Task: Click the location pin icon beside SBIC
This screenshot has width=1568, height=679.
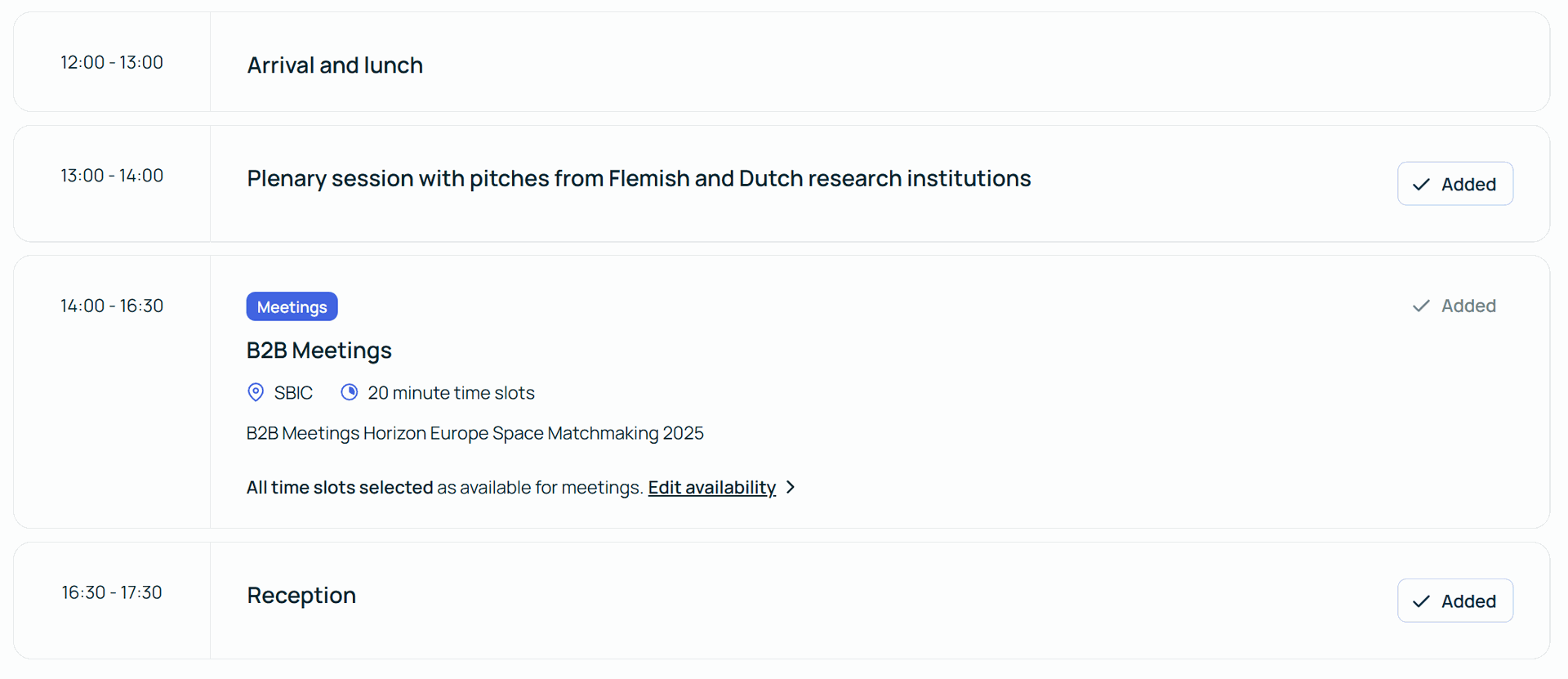Action: pos(256,392)
